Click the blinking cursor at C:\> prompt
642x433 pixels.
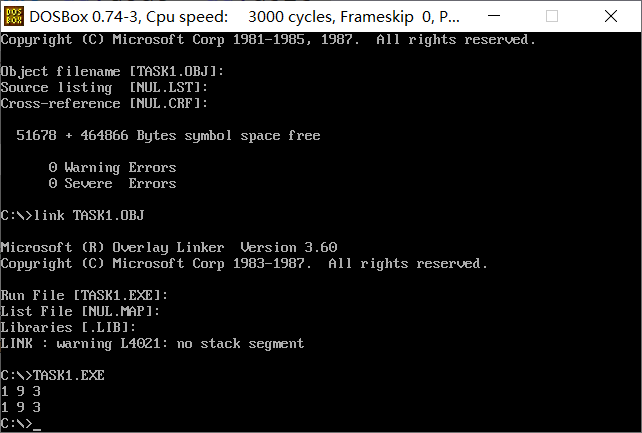tap(37, 428)
